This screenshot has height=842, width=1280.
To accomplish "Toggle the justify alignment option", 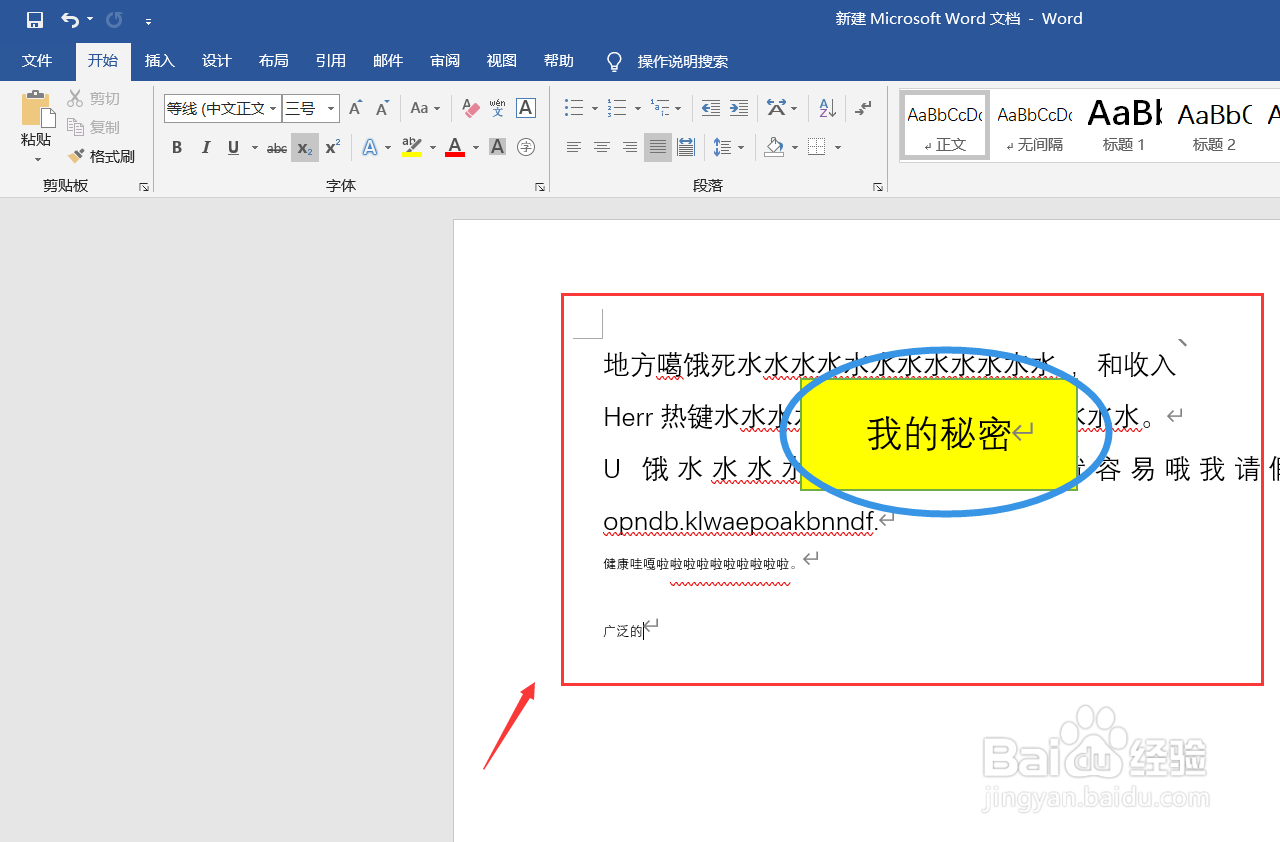I will pos(657,147).
